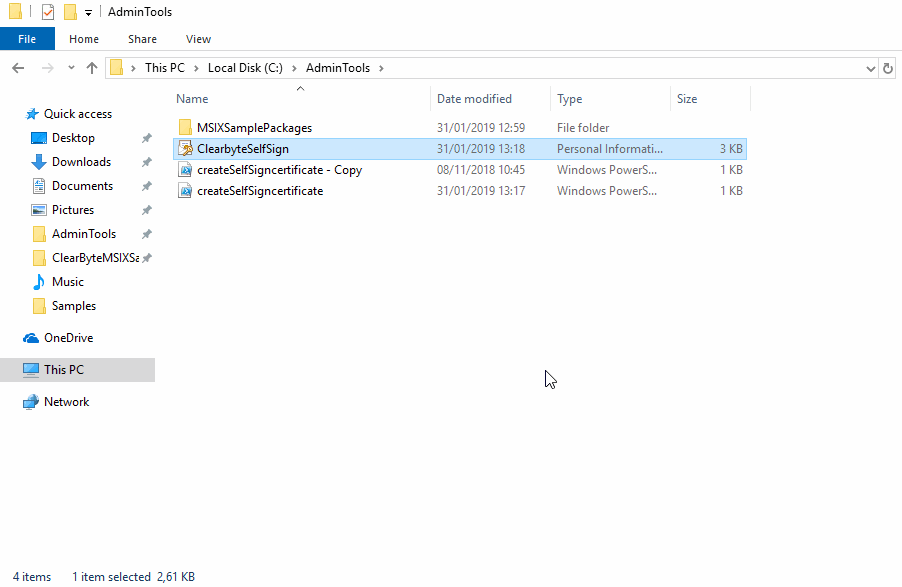Click the Network computer icon
The height and width of the screenshot is (587, 902).
pos(30,402)
